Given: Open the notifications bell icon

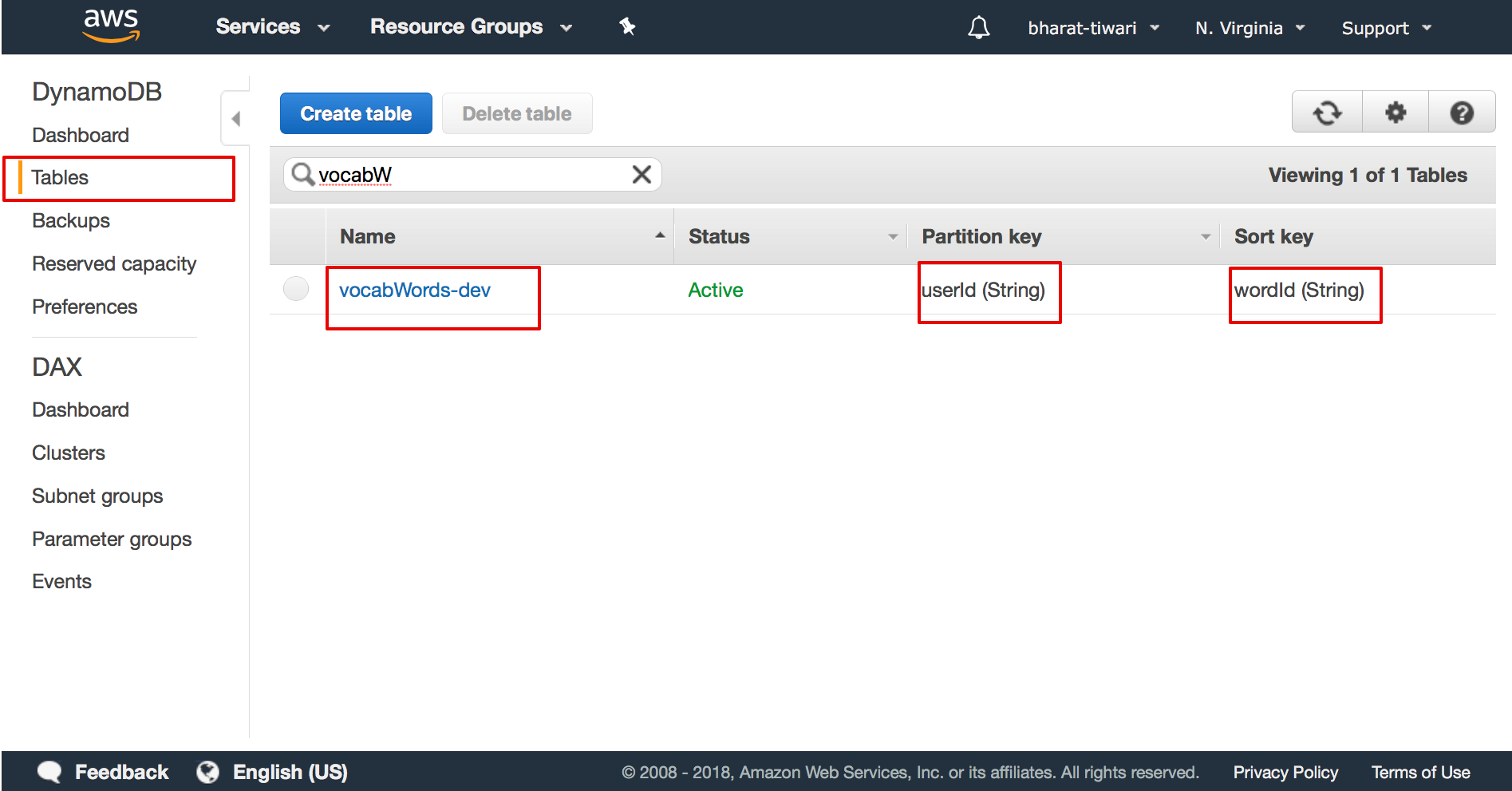Looking at the screenshot, I should click(977, 27).
